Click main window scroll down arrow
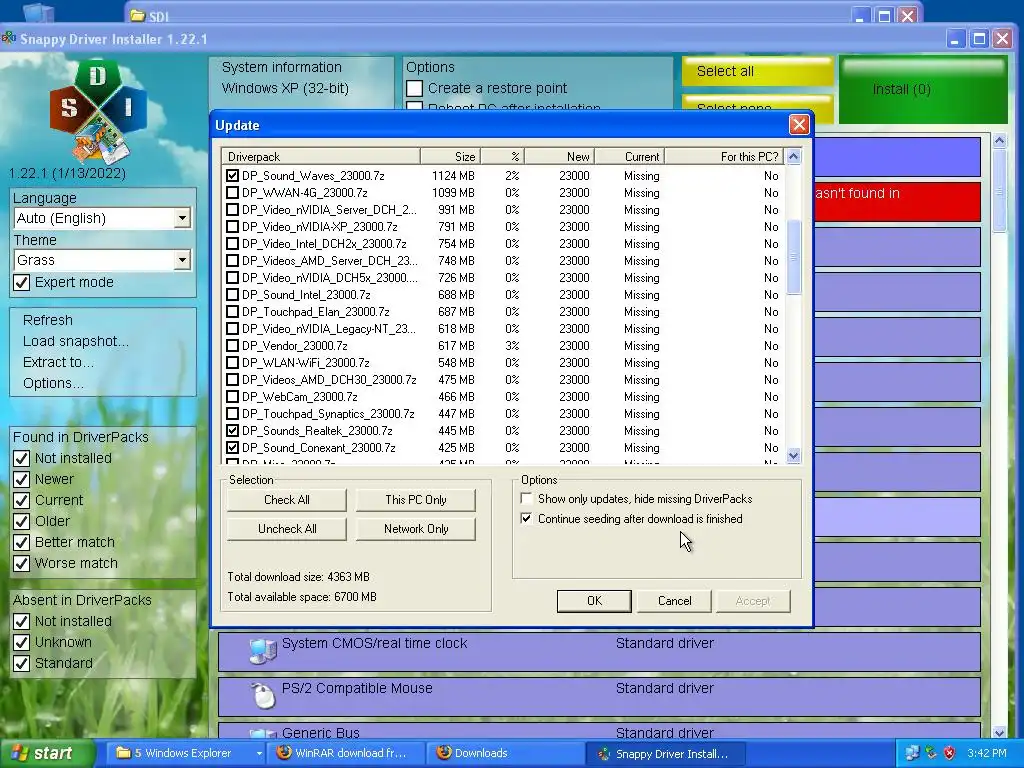The width and height of the screenshot is (1024, 768). (999, 732)
